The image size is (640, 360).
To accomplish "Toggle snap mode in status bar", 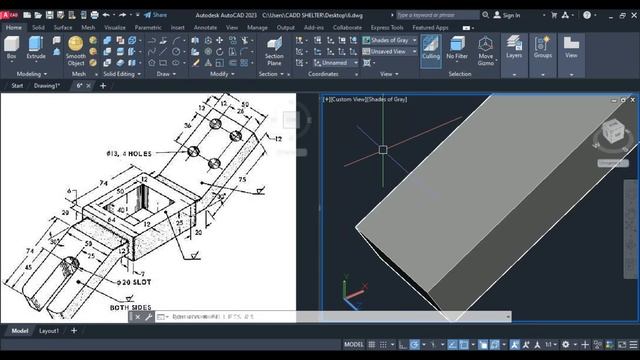I will 383,345.
